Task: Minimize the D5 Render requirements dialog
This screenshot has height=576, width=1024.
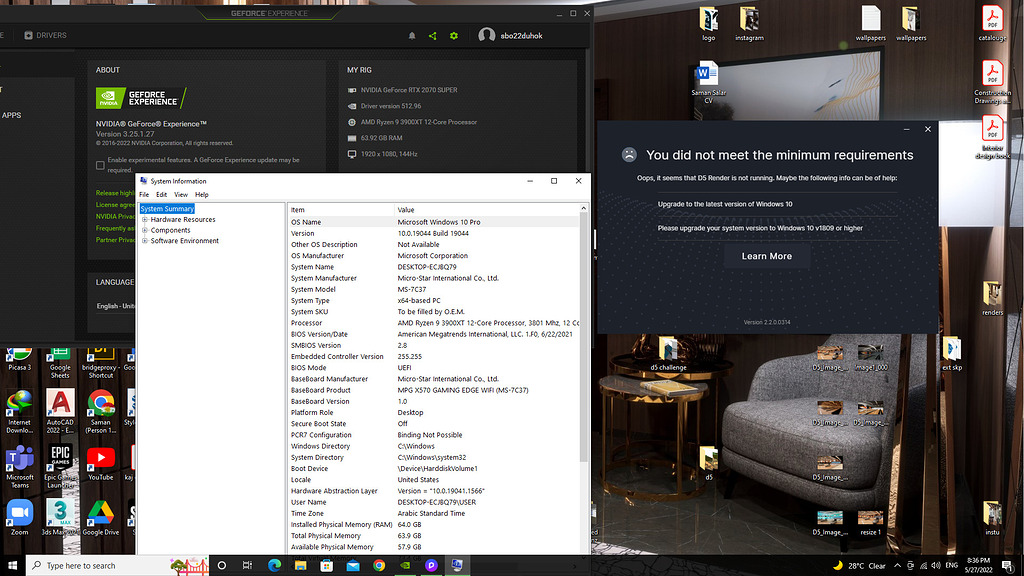Action: coord(906,129)
